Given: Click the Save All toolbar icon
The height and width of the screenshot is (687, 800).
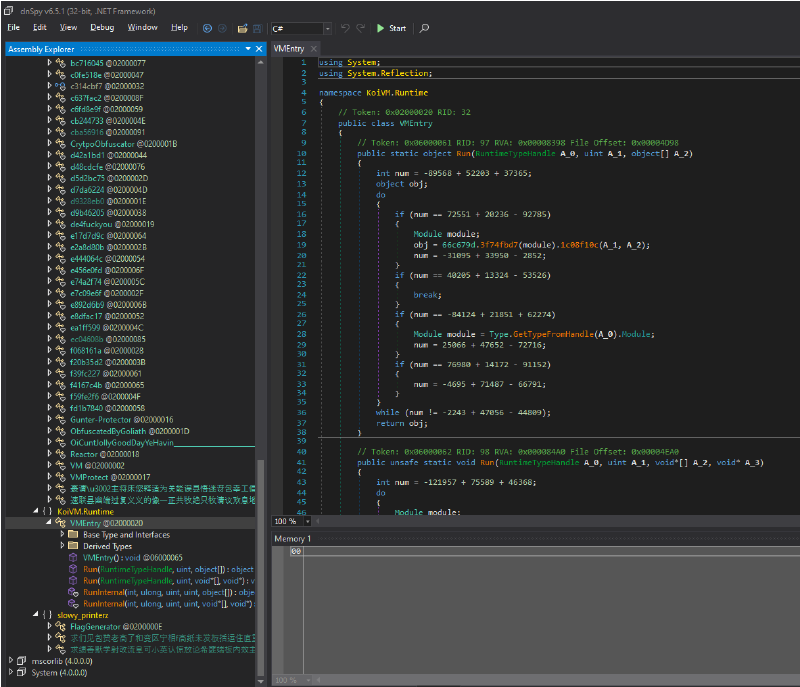Looking at the screenshot, I should [x=256, y=29].
